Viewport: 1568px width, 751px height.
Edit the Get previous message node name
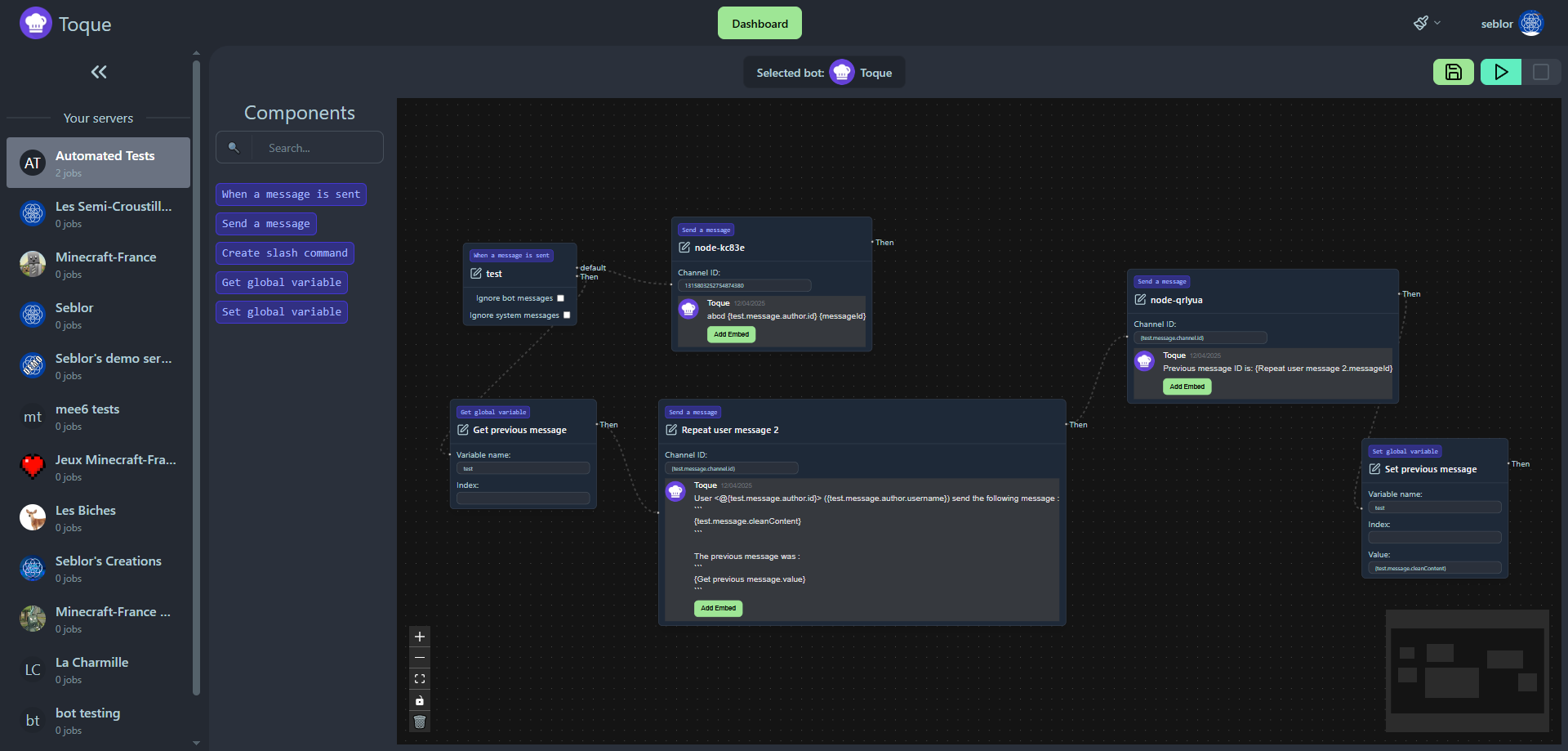click(x=463, y=430)
